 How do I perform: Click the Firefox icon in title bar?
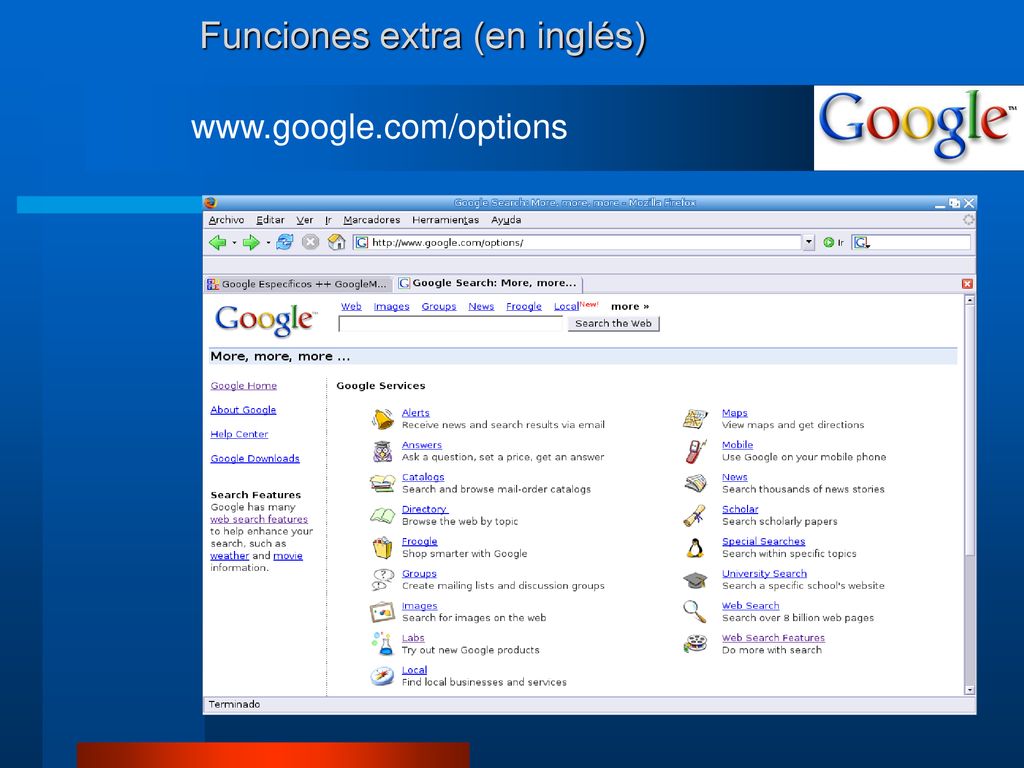click(210, 202)
